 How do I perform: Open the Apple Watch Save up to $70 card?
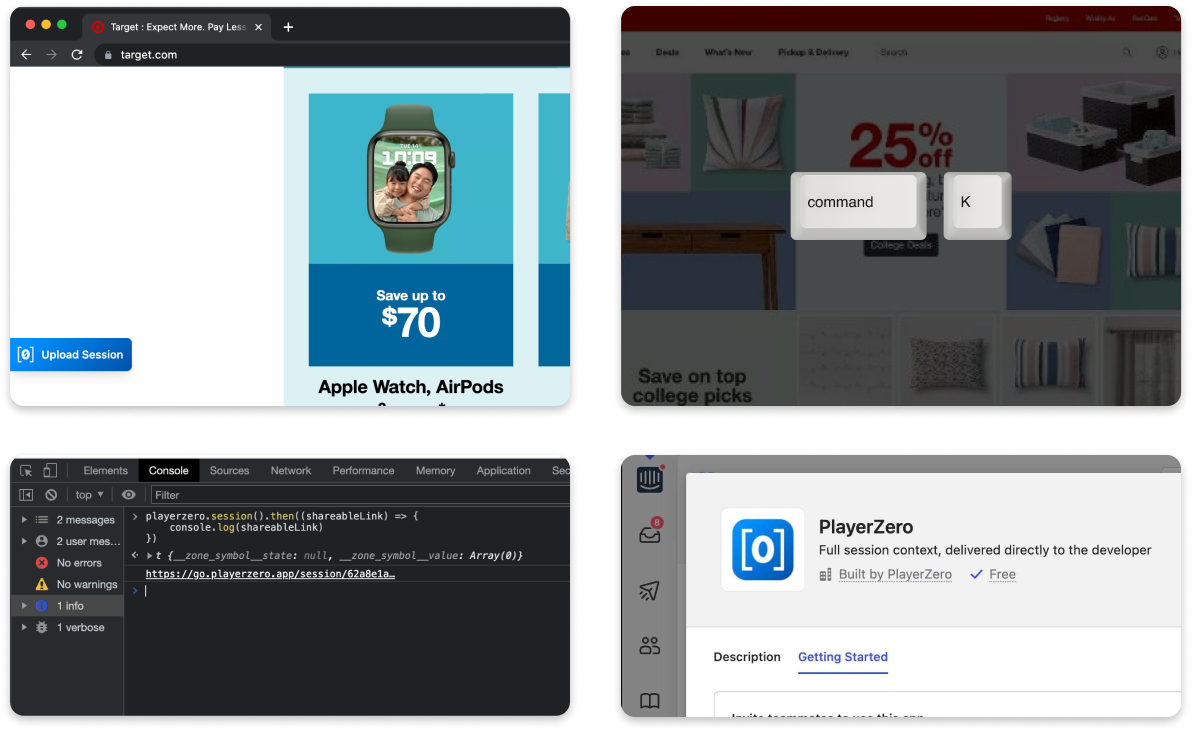[411, 229]
